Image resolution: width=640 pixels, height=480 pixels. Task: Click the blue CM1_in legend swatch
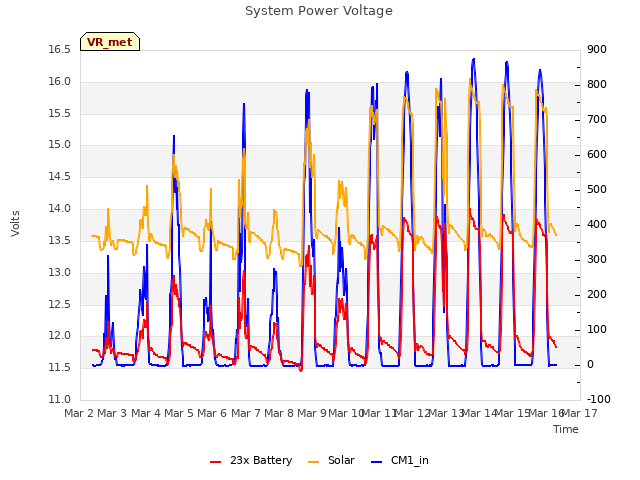coord(376,462)
